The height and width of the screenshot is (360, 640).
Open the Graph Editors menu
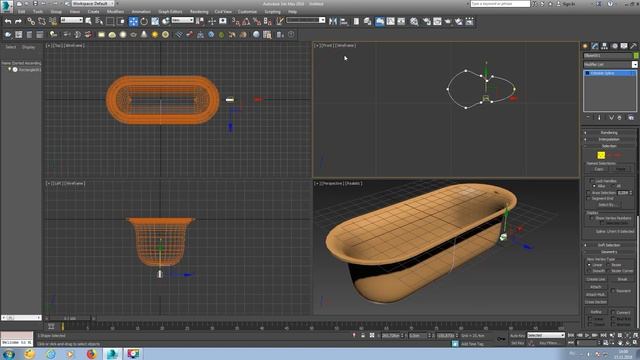pos(170,11)
